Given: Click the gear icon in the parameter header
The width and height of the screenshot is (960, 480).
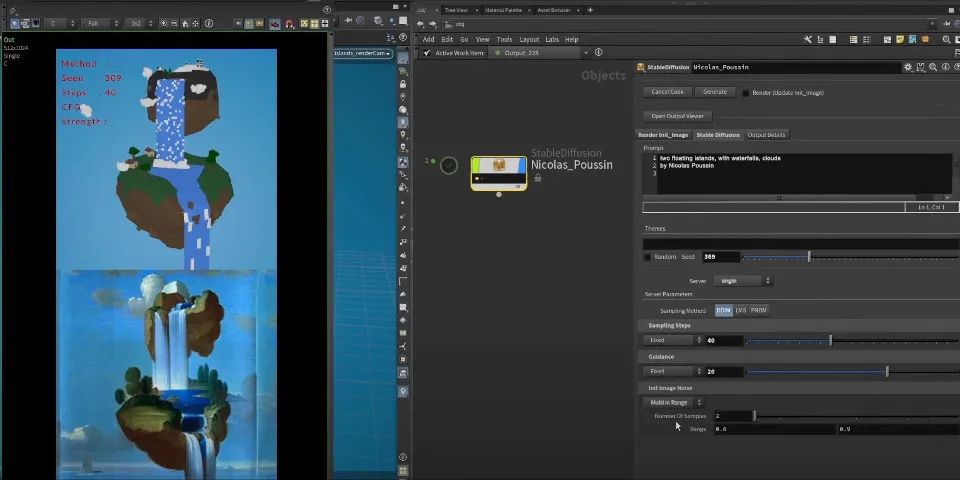Looking at the screenshot, I should click(x=908, y=67).
